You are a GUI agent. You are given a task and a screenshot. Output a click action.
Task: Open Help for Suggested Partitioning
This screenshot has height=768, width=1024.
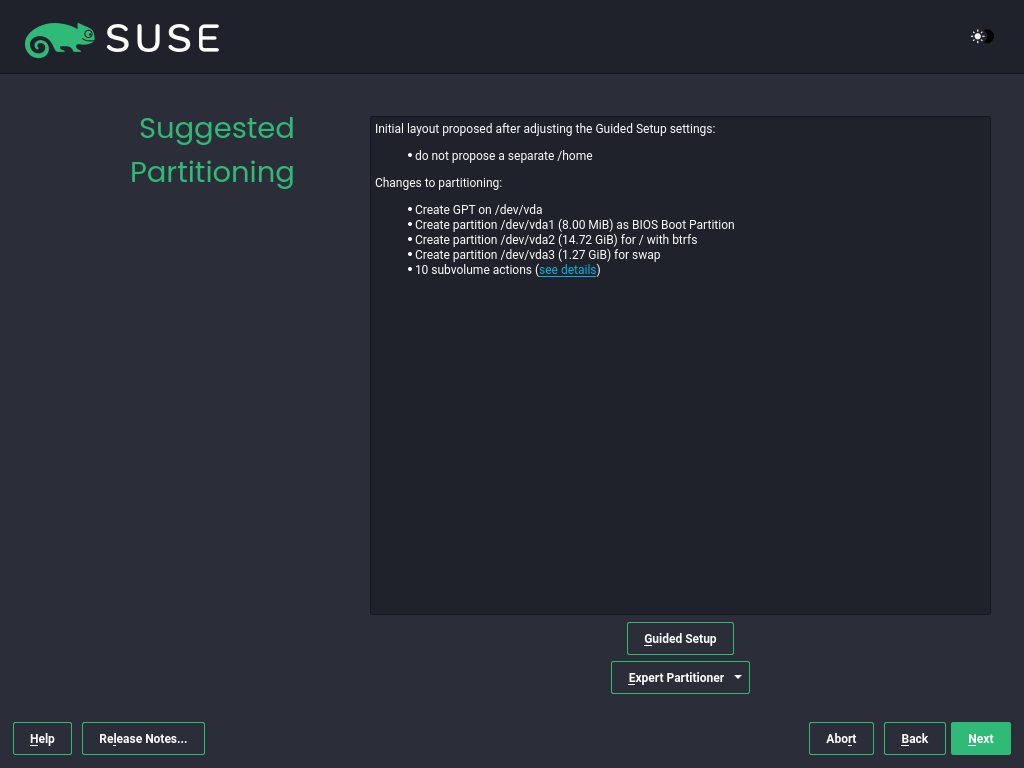(x=42, y=738)
